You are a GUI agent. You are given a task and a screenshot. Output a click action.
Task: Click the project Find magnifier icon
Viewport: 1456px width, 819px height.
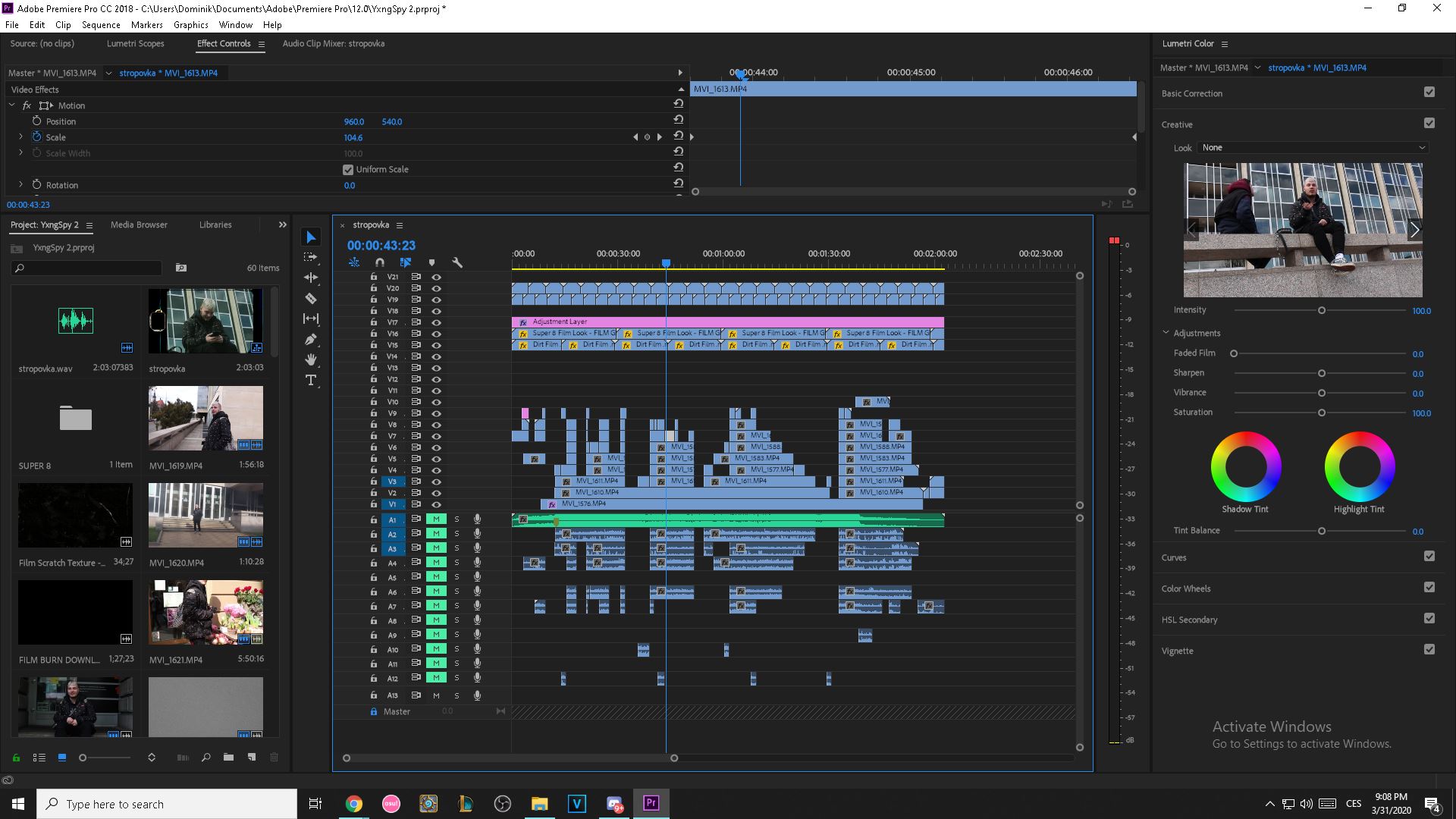coord(206,758)
